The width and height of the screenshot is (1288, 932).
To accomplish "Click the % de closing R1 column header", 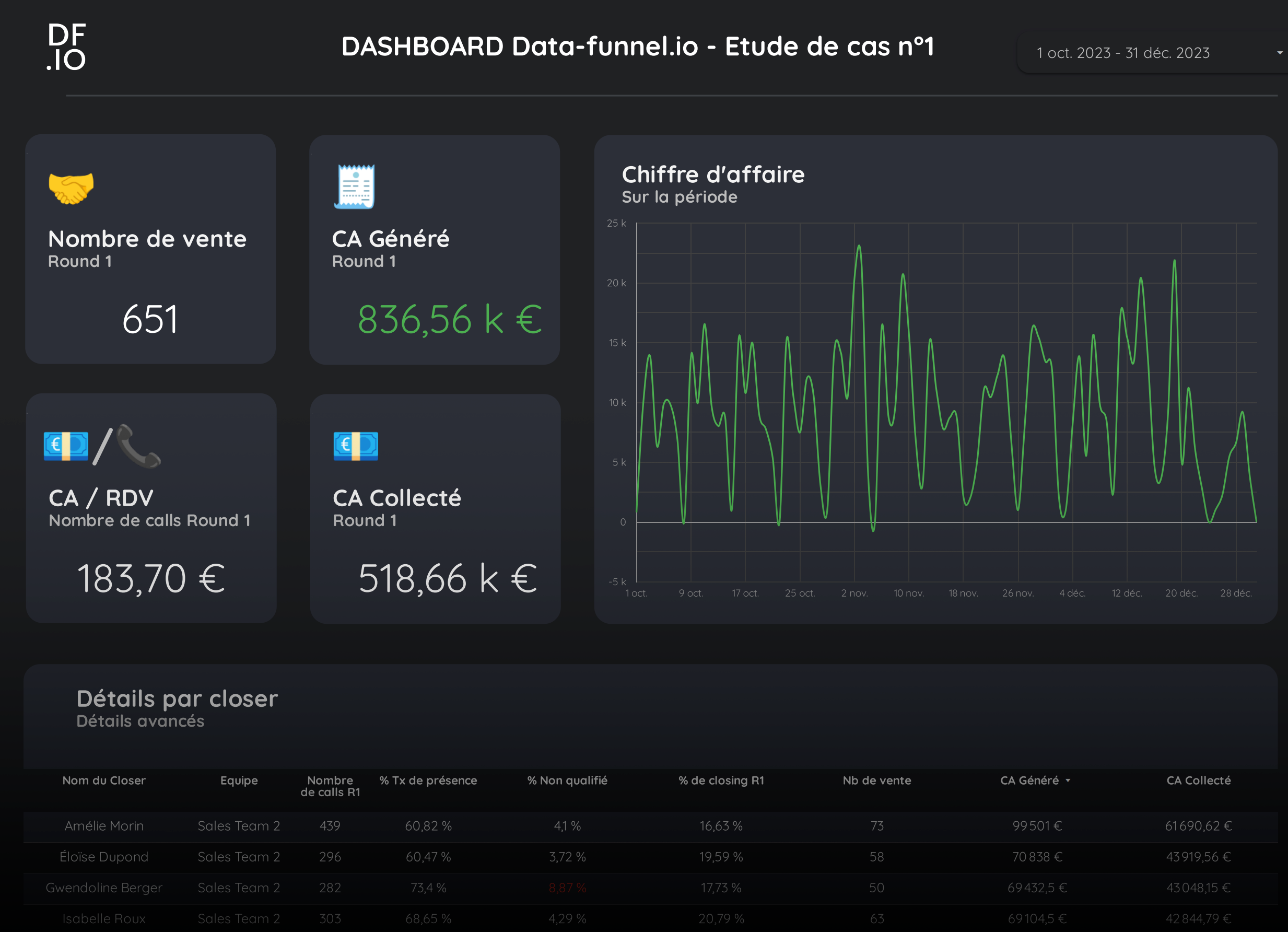I will pyautogui.click(x=721, y=780).
